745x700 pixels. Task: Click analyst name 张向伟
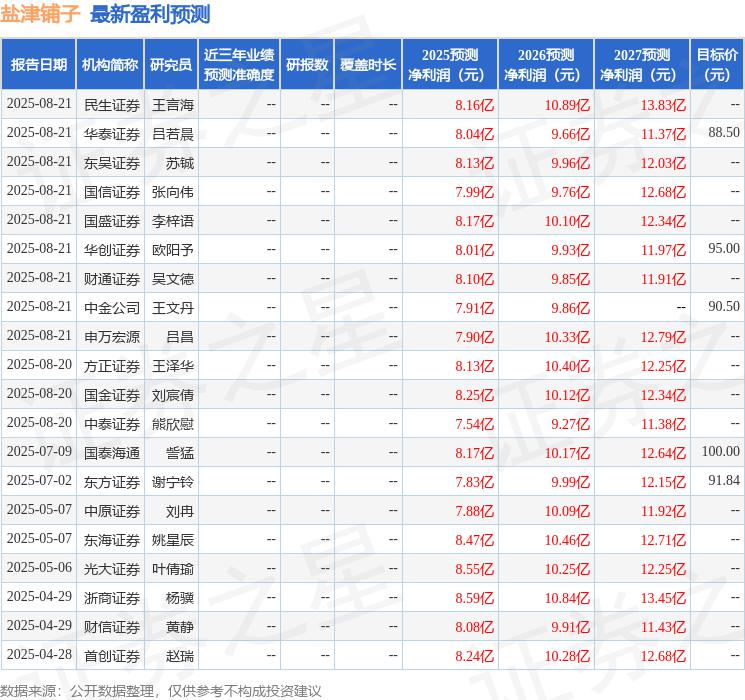[172, 192]
